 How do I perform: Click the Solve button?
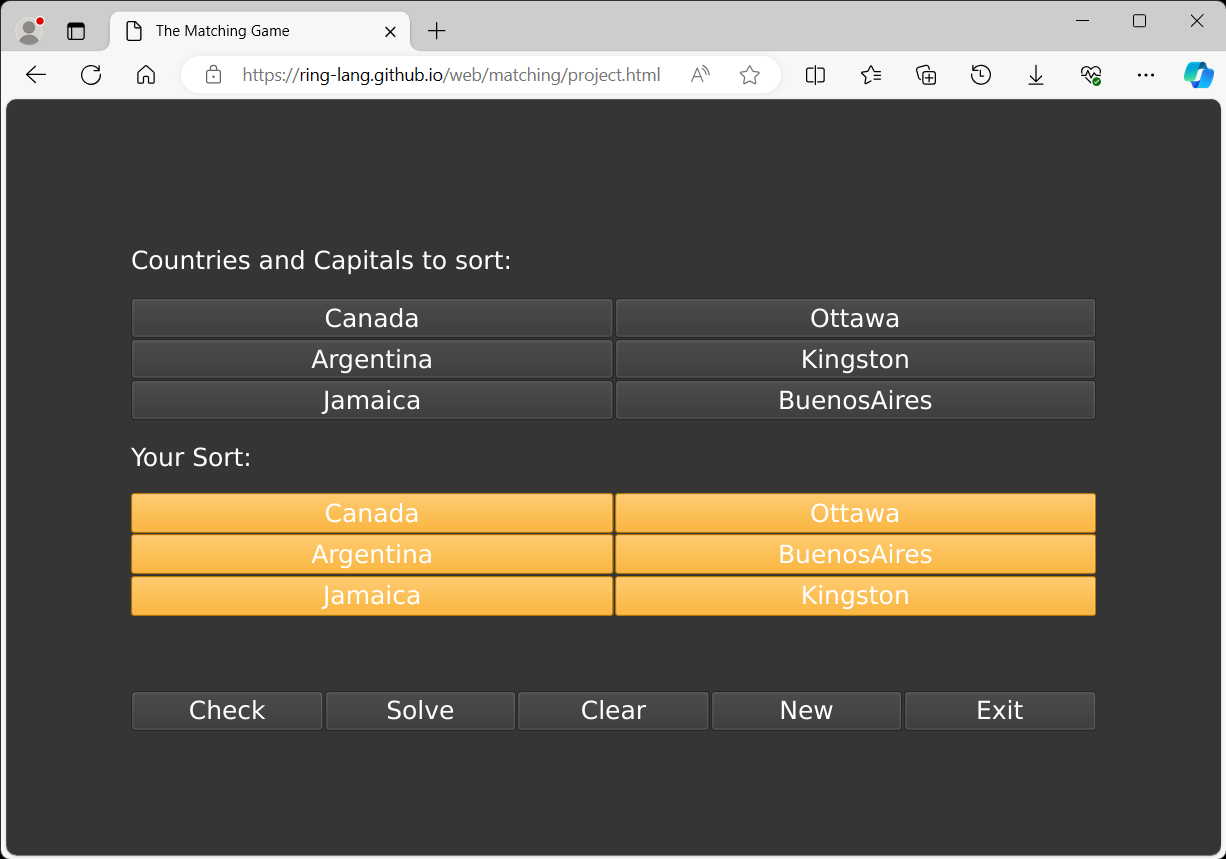coord(420,711)
